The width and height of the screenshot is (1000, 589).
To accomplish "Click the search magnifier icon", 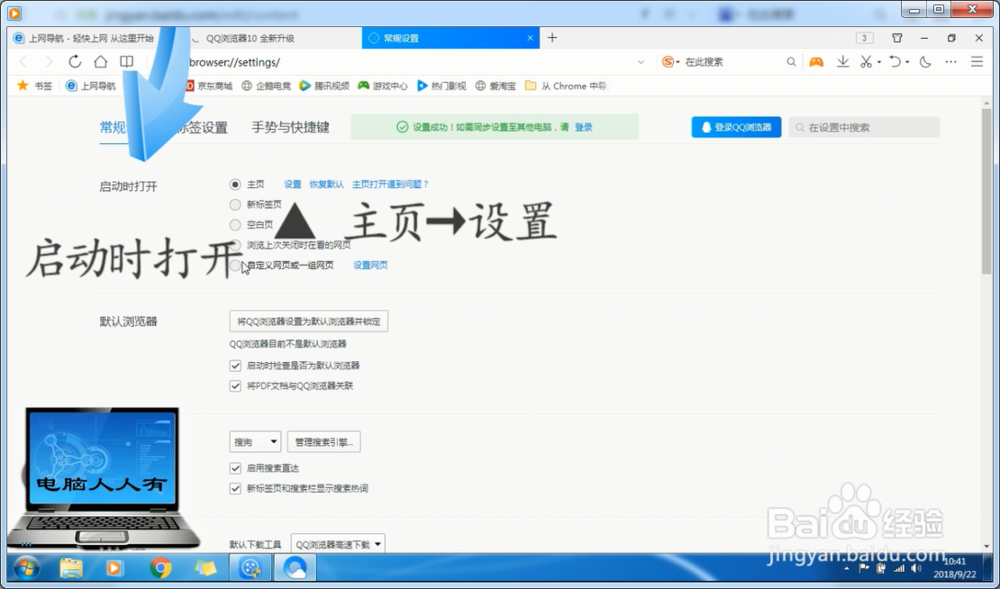I will [x=791, y=62].
